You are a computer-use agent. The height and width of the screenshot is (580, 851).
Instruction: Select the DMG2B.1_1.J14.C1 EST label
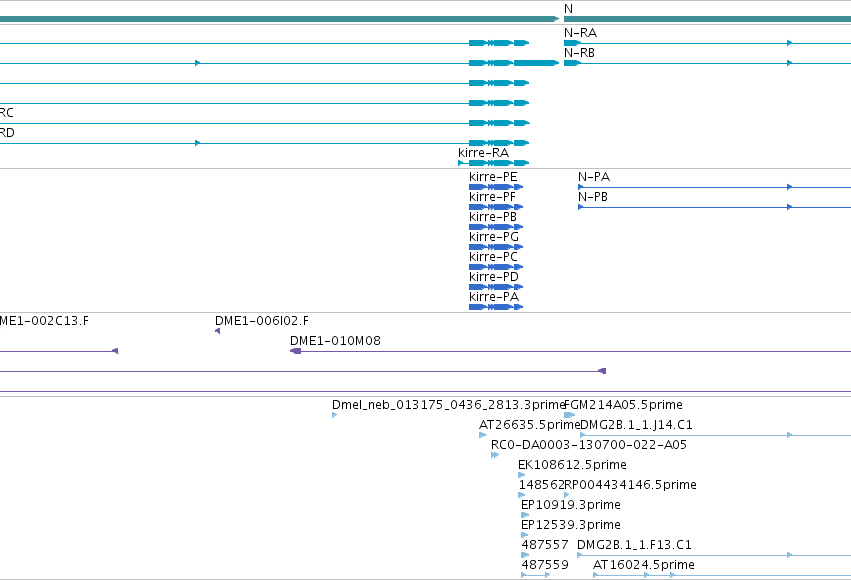coord(636,425)
